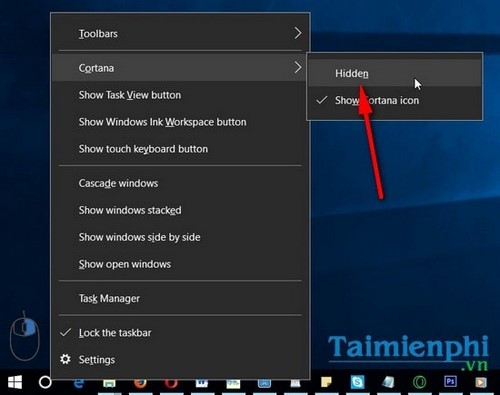Select Show Cortana icon option
Screen dimensions: 500x395
[394, 100]
